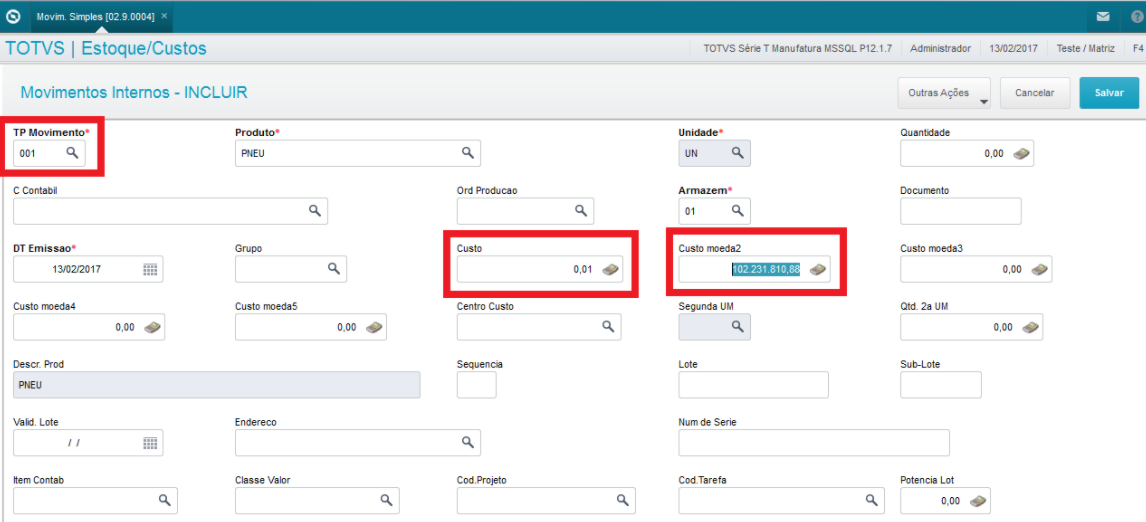This screenshot has width=1146, height=522.
Task: Click the Teste / Matriz branch label
Action: tap(1086, 48)
